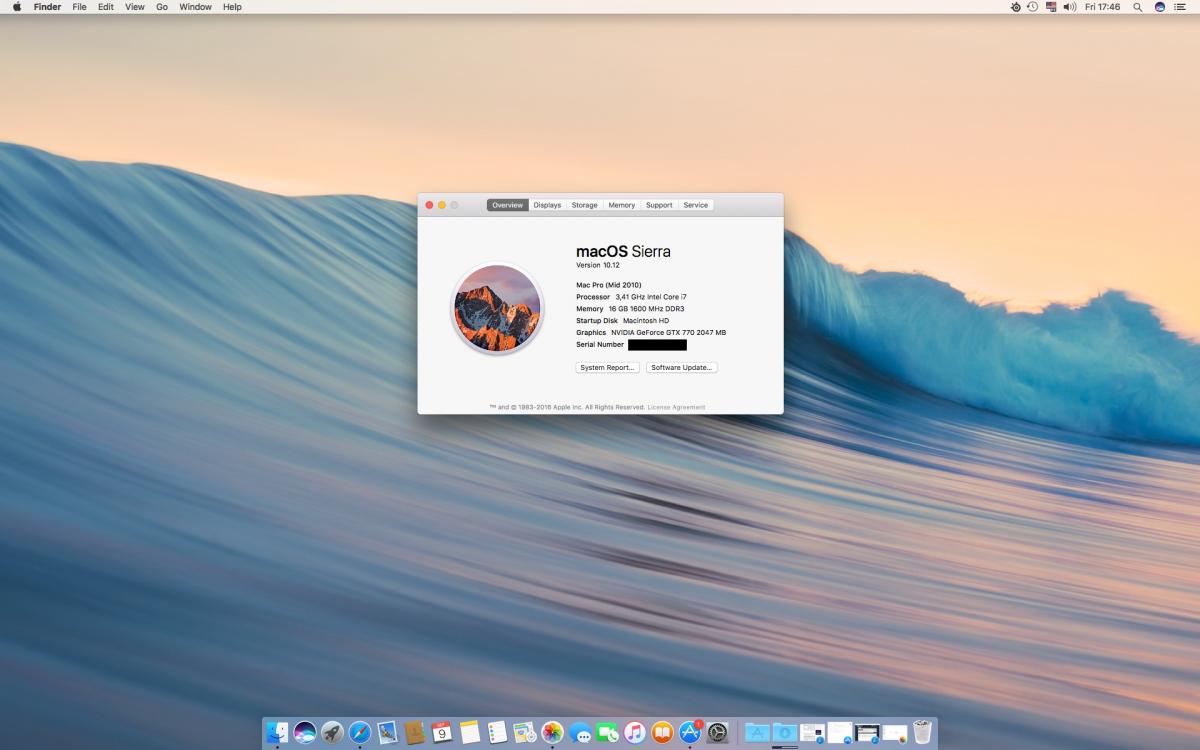
Task: Open the Window menu
Action: coord(195,7)
